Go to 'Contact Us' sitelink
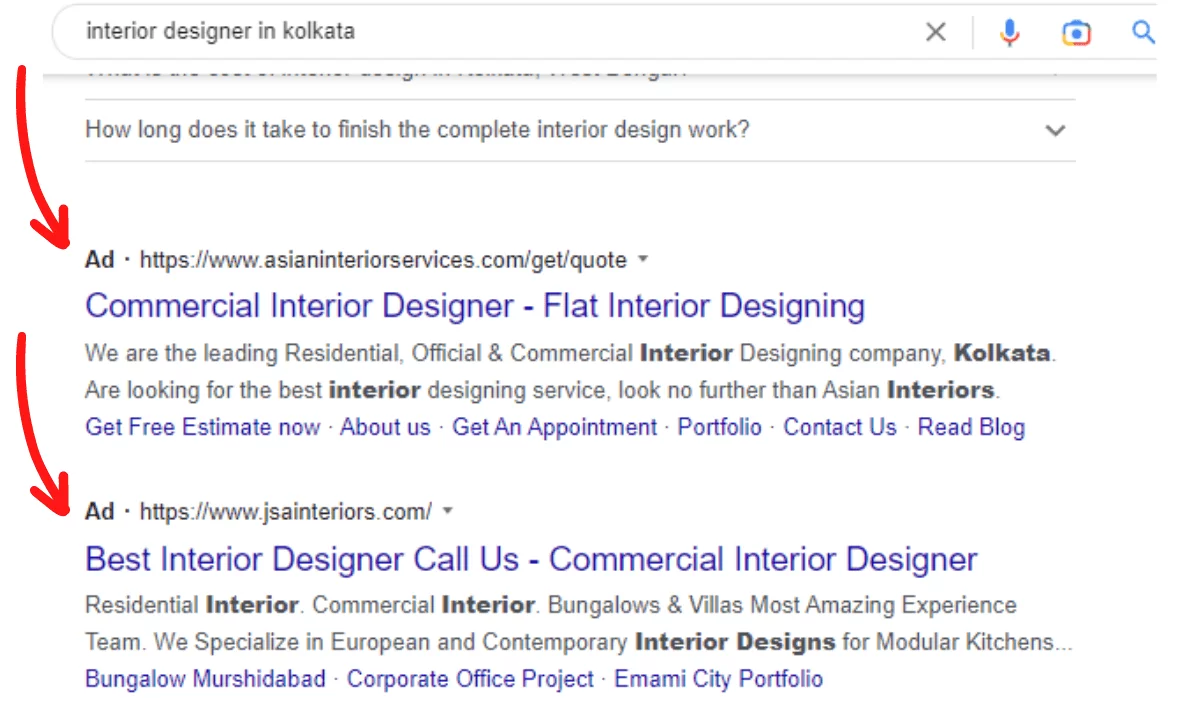The height and width of the screenshot is (720, 1200). click(840, 427)
